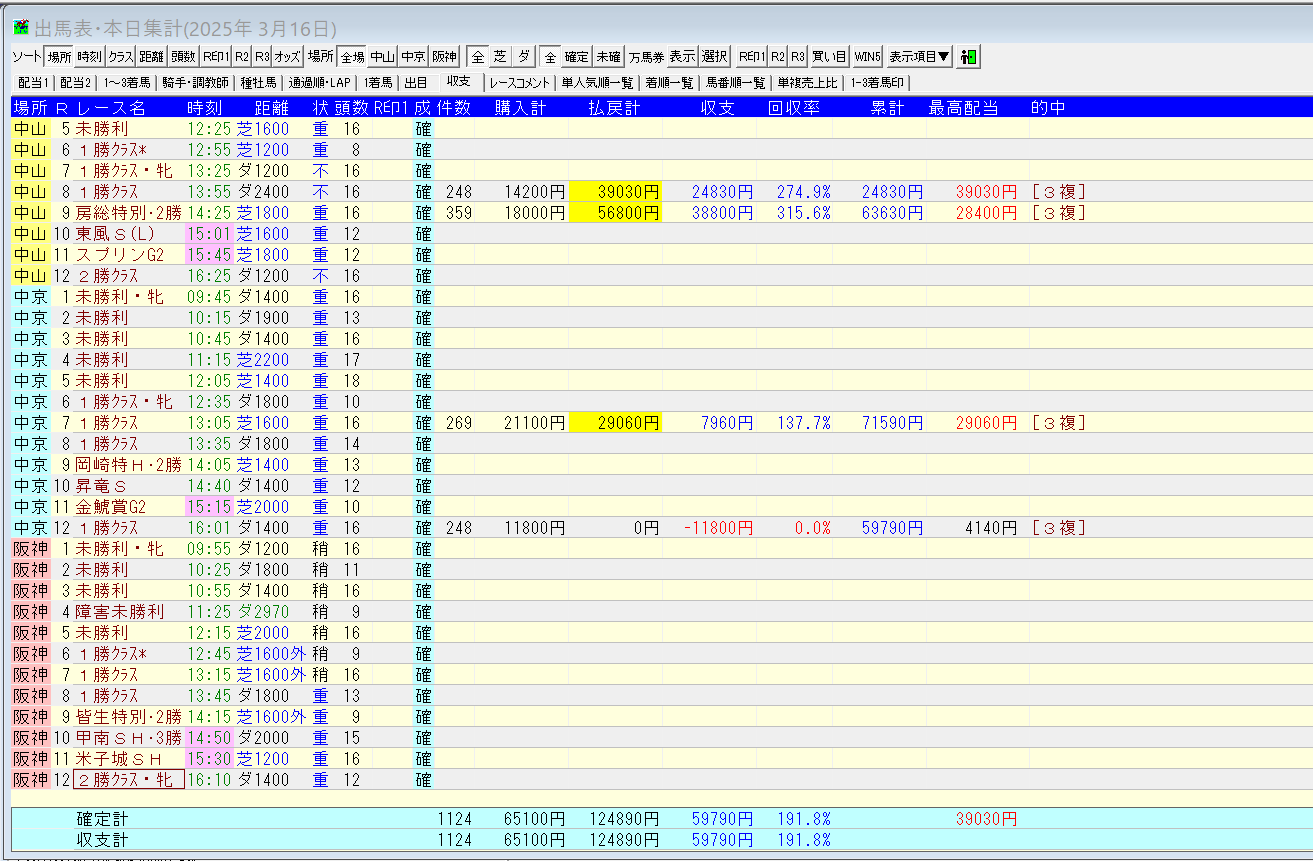
Task: Switch to the 単複売上比 tab
Action: tap(808, 83)
